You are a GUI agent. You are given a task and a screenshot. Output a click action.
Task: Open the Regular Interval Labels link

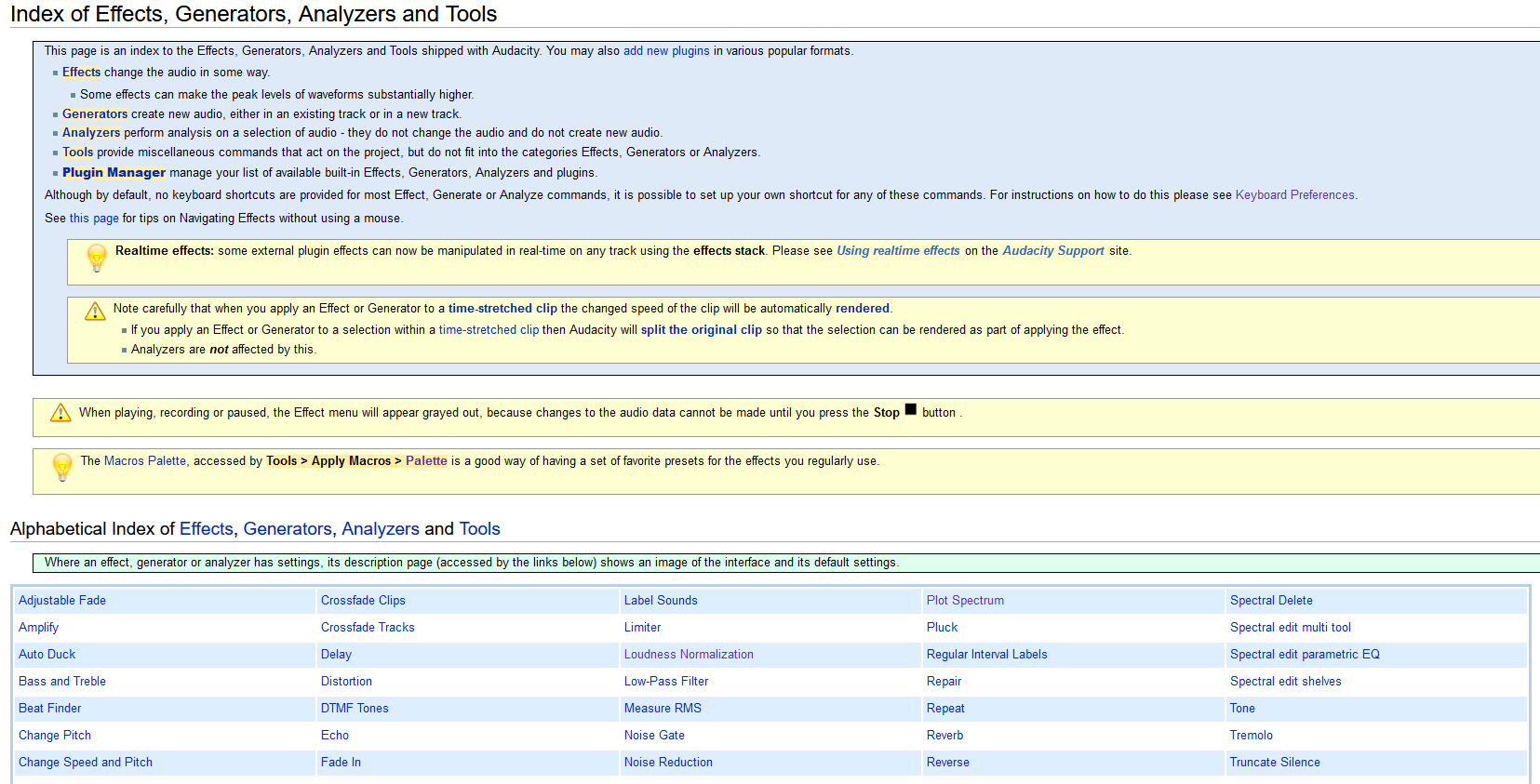point(986,655)
